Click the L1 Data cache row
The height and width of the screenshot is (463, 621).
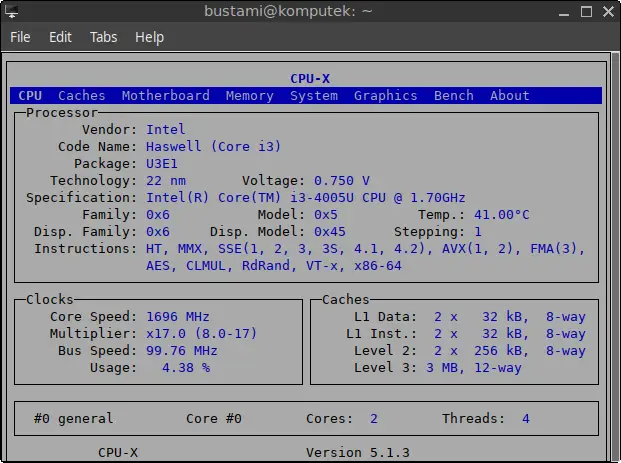[469, 317]
